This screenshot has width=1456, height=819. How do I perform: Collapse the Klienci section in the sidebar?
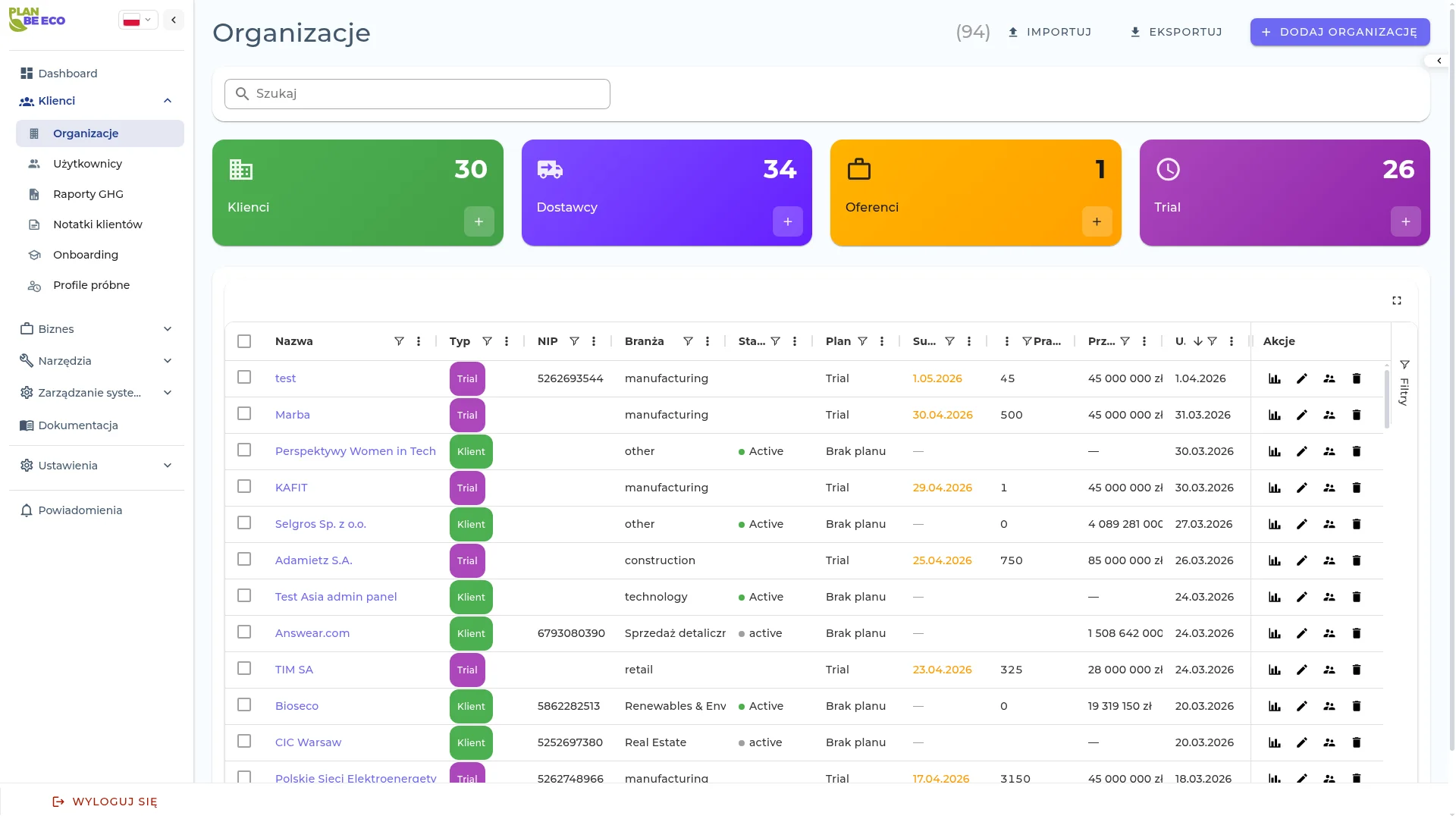(x=168, y=101)
